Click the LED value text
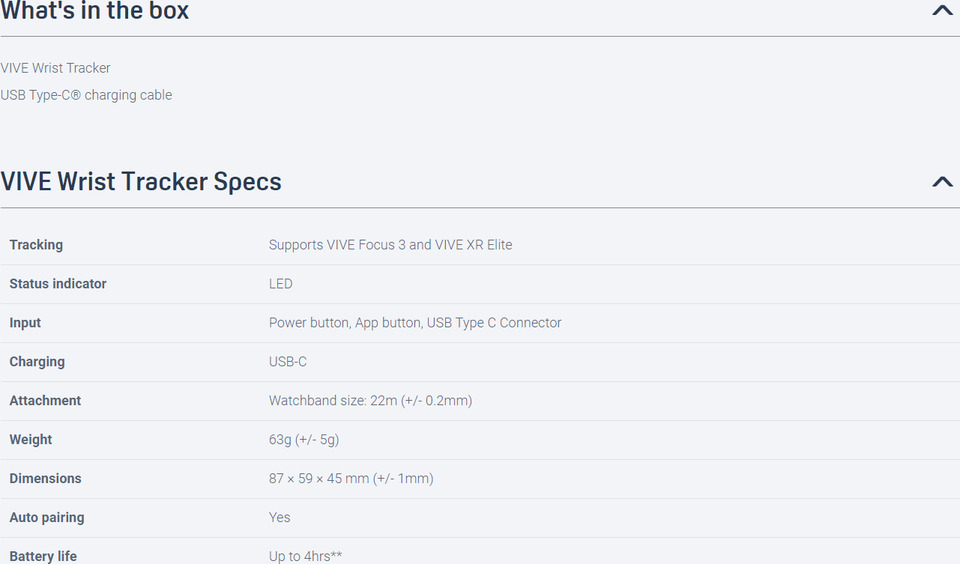960x564 pixels. tap(281, 284)
